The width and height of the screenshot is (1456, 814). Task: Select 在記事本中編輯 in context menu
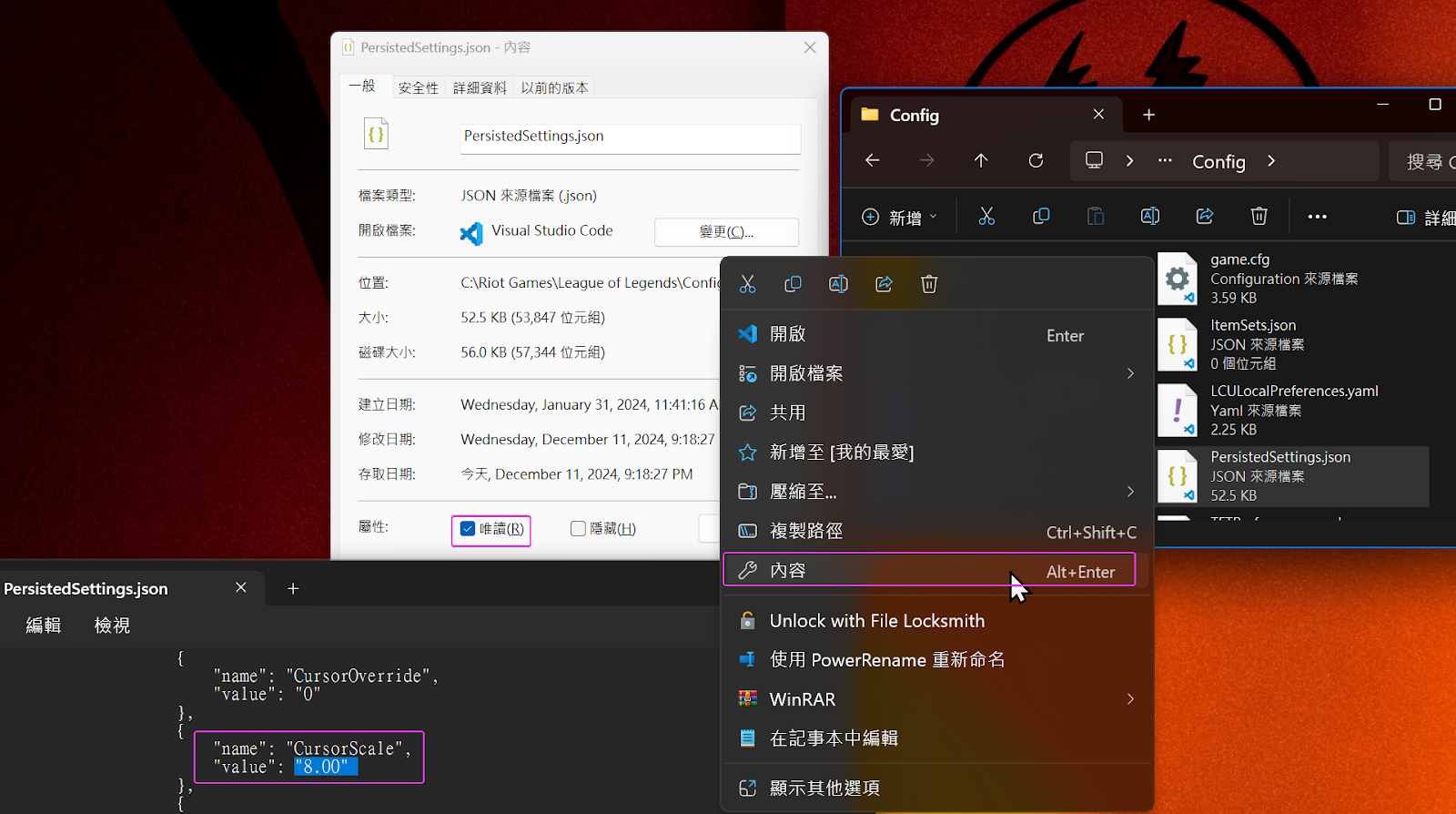click(937, 738)
